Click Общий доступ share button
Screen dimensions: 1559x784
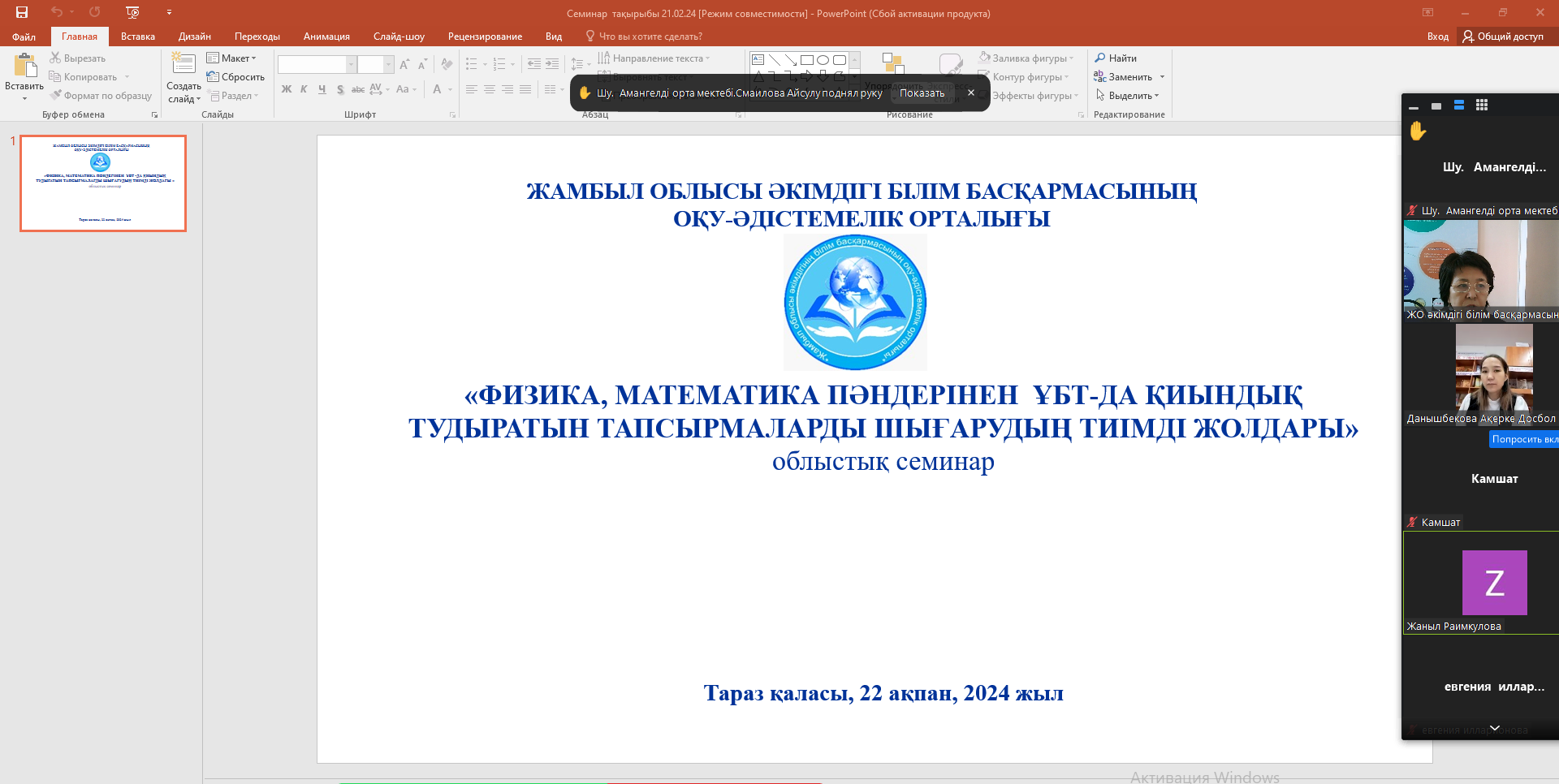[1503, 37]
